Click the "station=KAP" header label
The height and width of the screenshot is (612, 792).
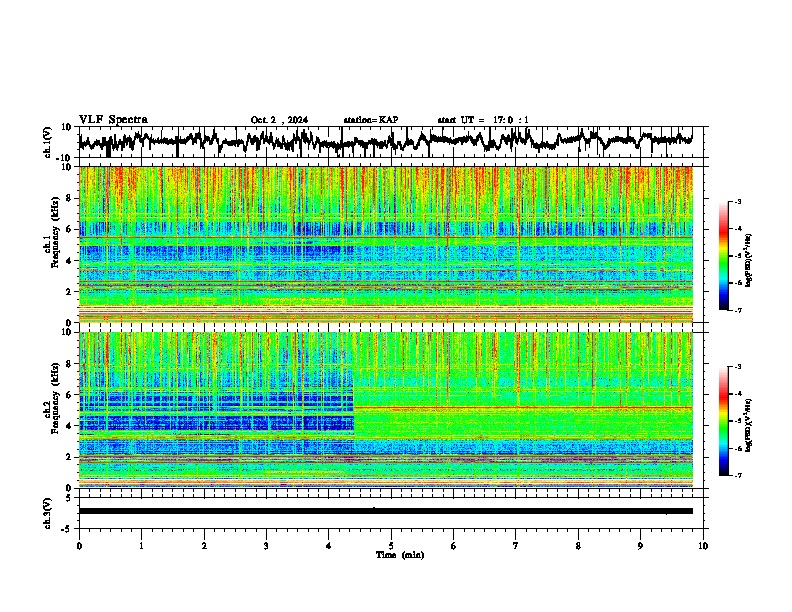pyautogui.click(x=371, y=120)
